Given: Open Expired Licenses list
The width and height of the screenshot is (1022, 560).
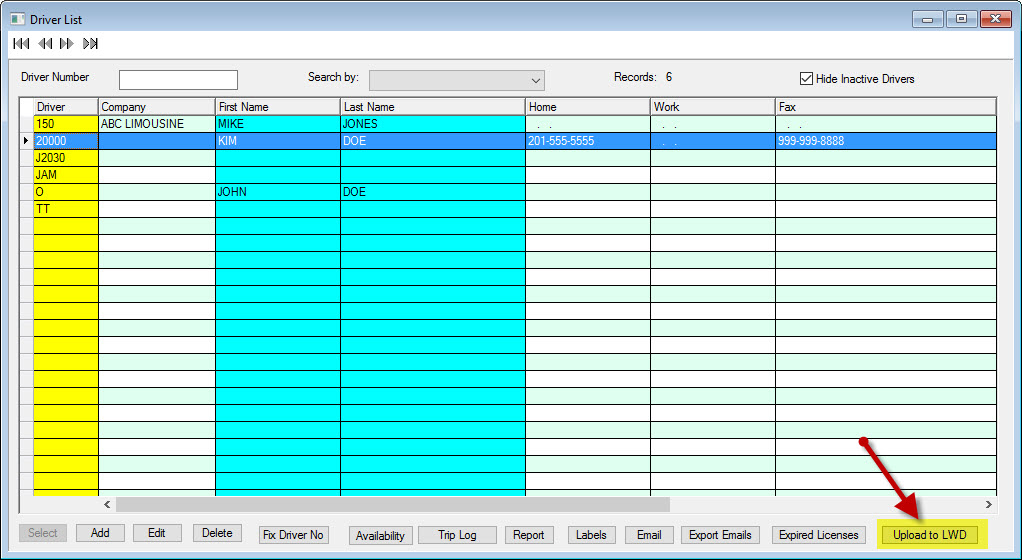Looking at the screenshot, I should pyautogui.click(x=819, y=535).
